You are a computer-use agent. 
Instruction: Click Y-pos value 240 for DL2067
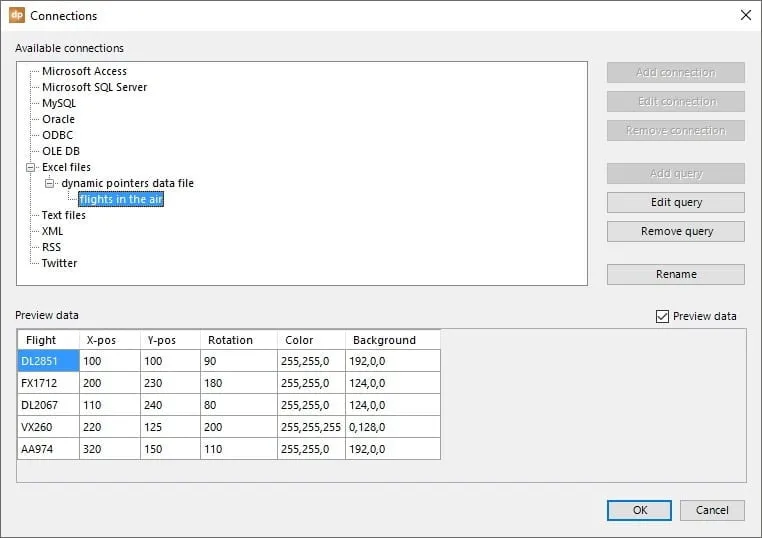click(171, 405)
